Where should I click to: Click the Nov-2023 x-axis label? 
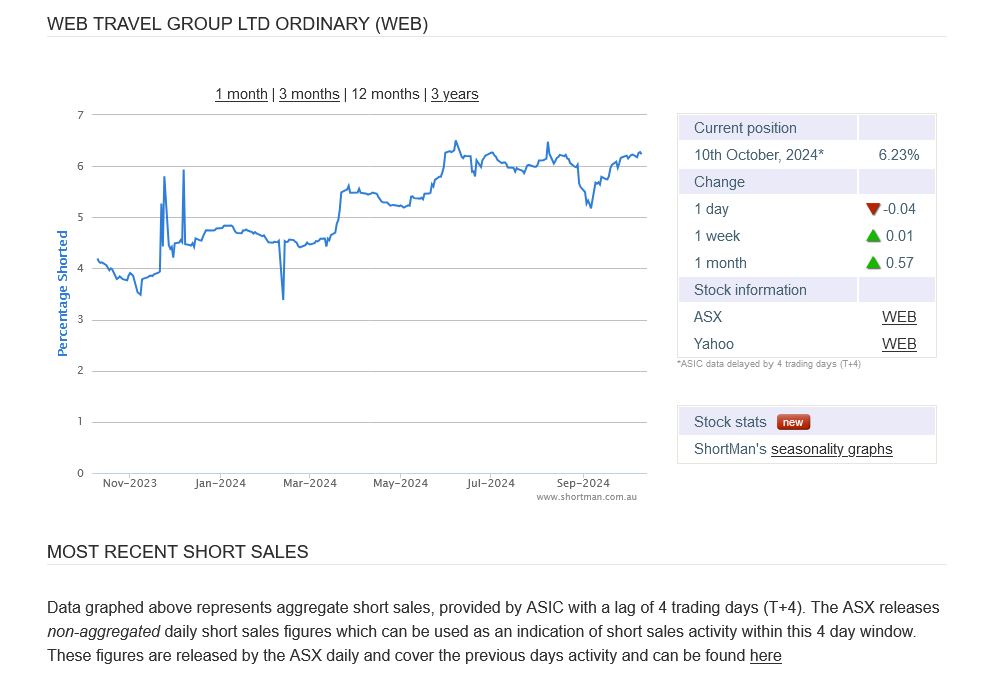pos(129,483)
